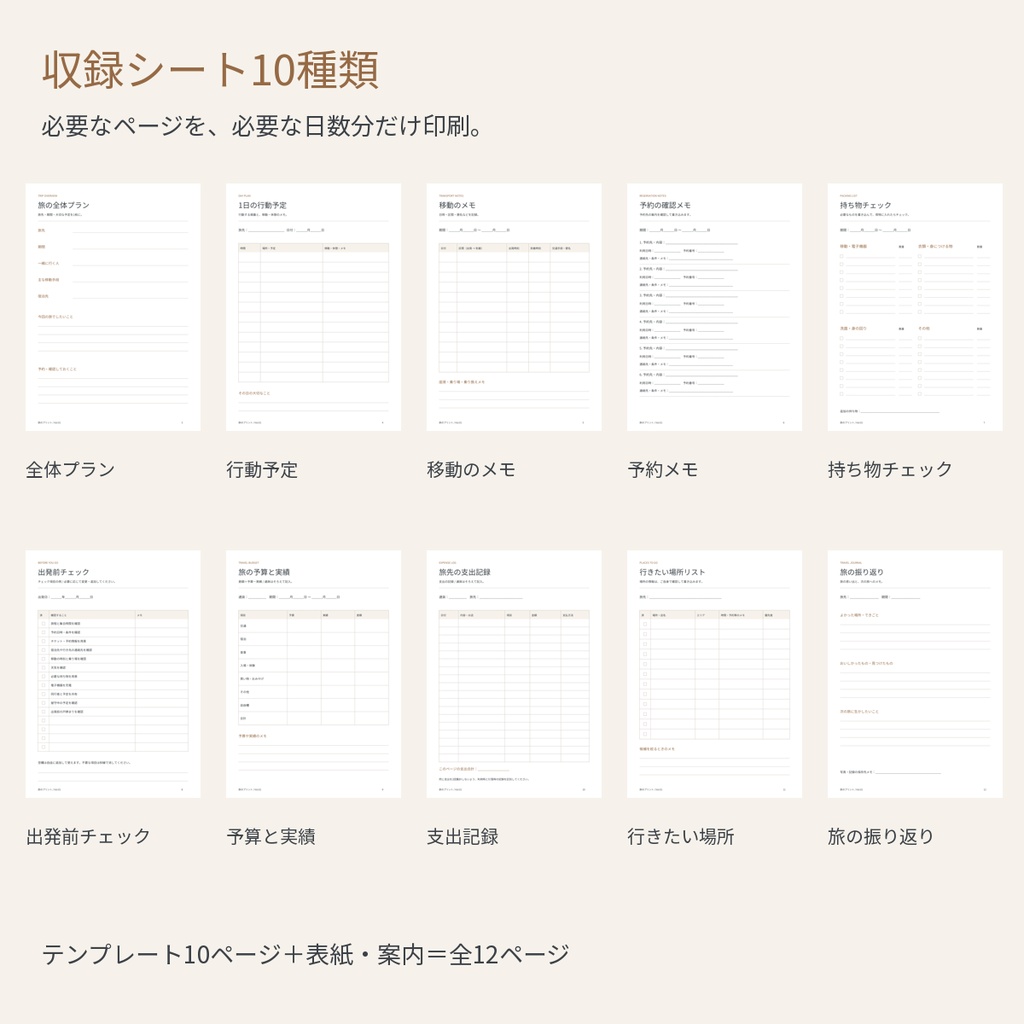The width and height of the screenshot is (1024, 1024).
Task: Click the 全体プラン caption
Action: click(71, 470)
